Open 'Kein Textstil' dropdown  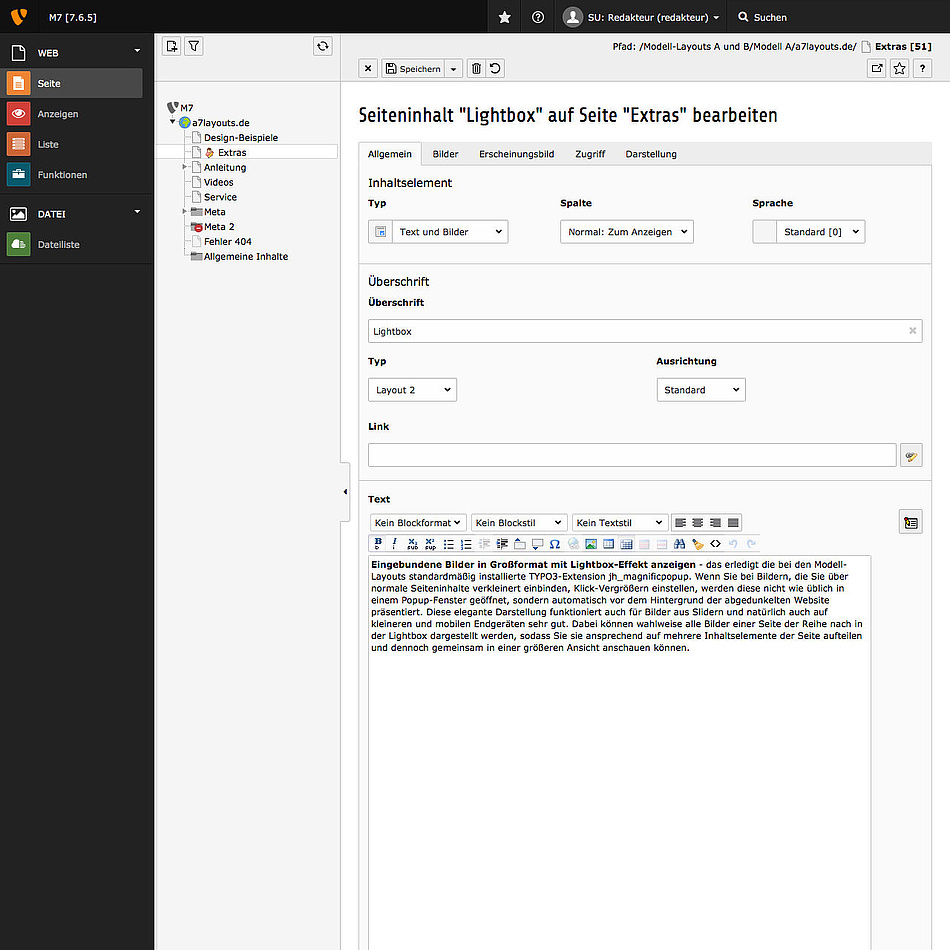(x=620, y=522)
